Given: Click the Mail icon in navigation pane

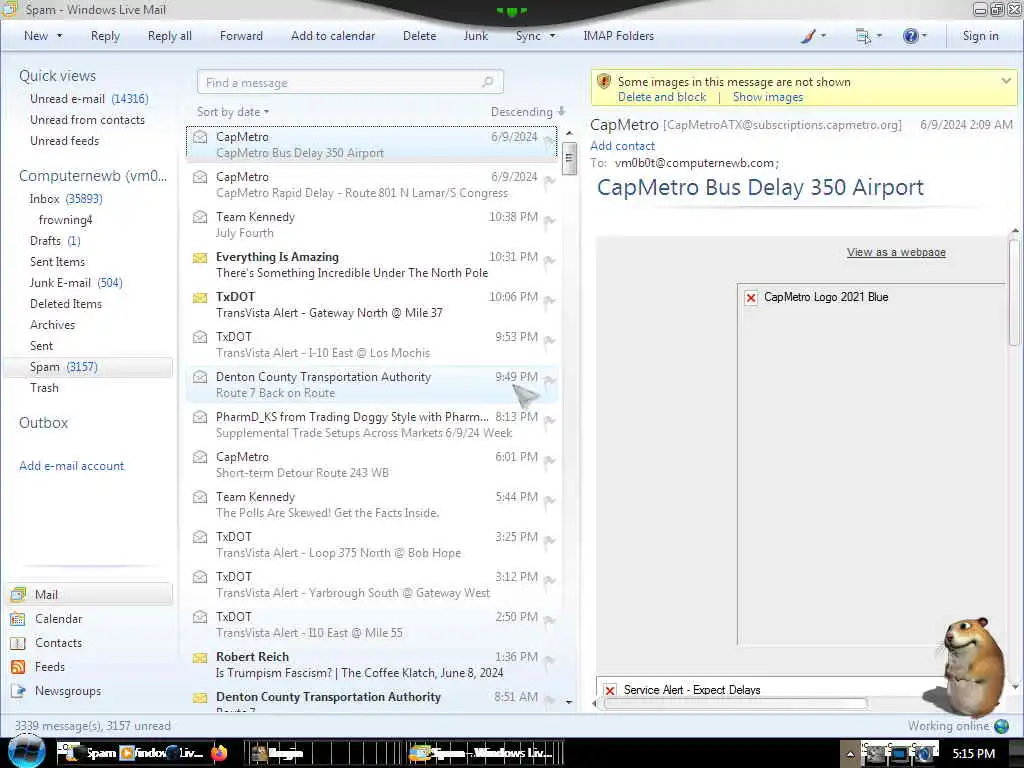Looking at the screenshot, I should (18, 594).
